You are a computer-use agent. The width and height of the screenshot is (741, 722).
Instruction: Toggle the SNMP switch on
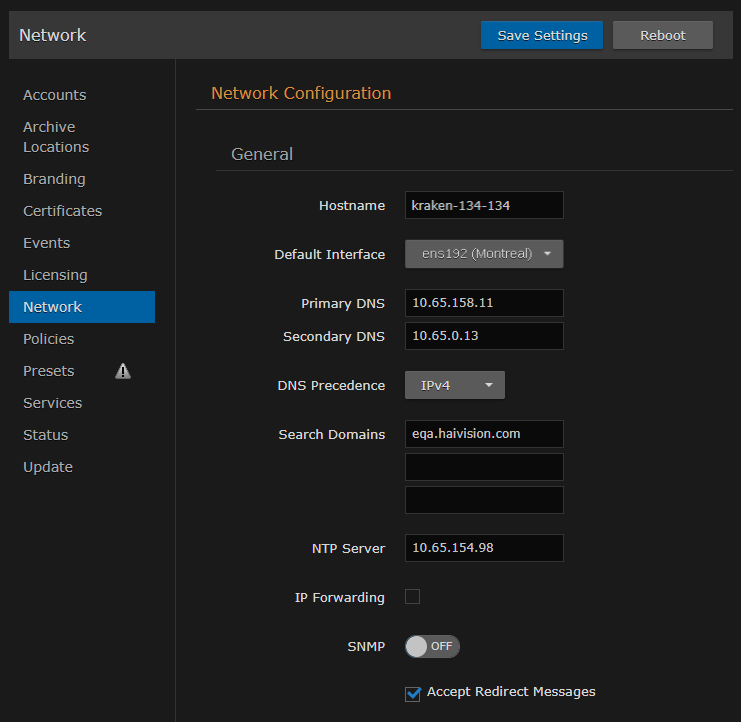(432, 646)
